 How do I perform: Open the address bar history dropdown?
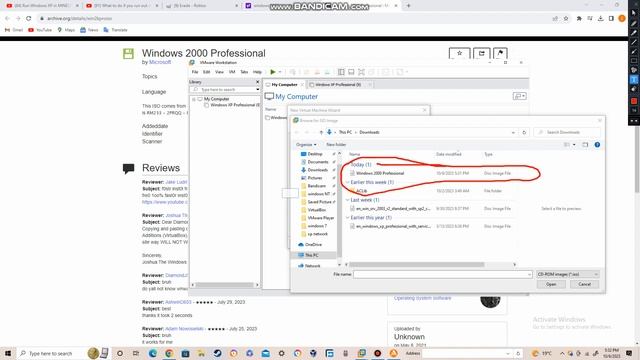[x=513, y=132]
